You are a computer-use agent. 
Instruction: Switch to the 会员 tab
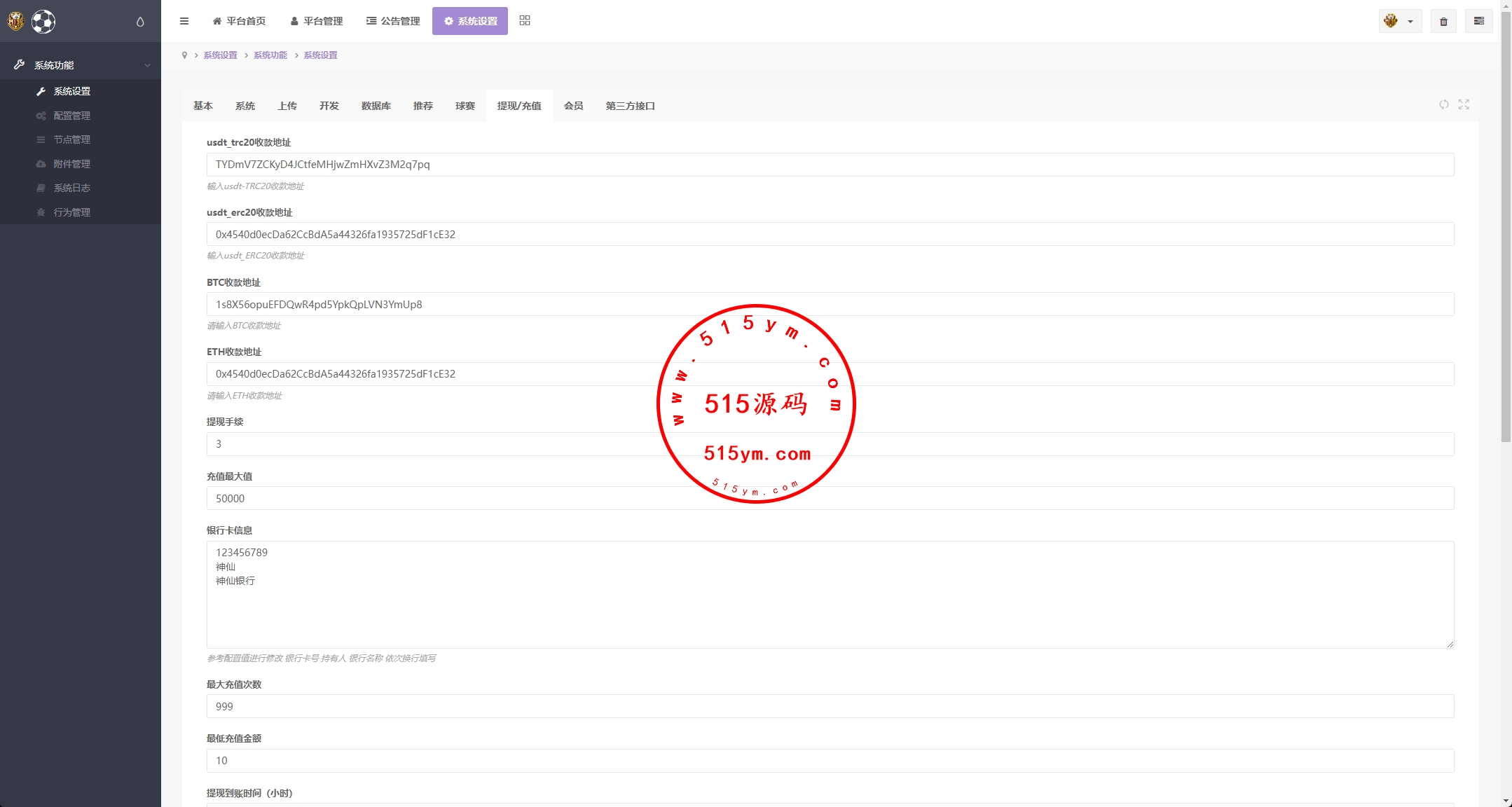click(x=573, y=106)
